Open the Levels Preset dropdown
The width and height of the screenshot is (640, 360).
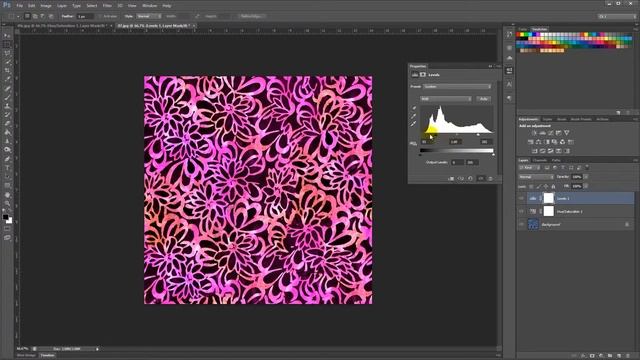point(457,87)
